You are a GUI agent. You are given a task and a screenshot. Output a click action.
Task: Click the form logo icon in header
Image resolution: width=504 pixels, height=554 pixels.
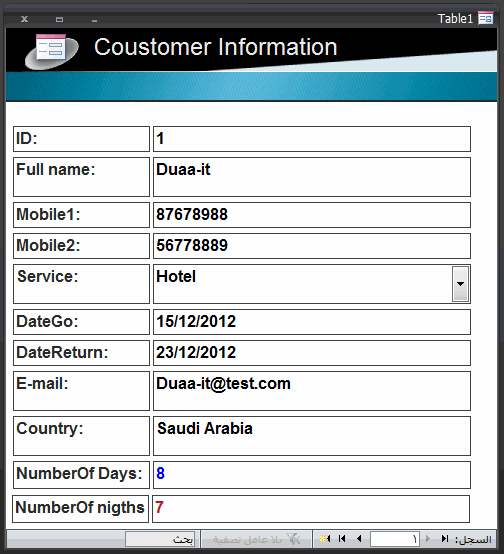(52, 51)
